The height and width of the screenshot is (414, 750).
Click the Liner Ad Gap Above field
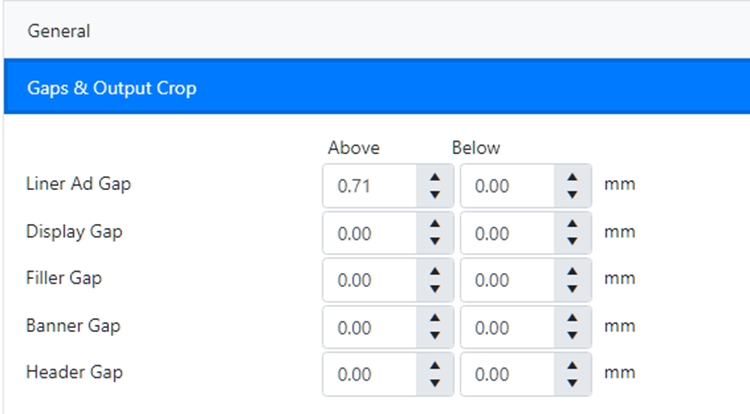pyautogui.click(x=369, y=185)
